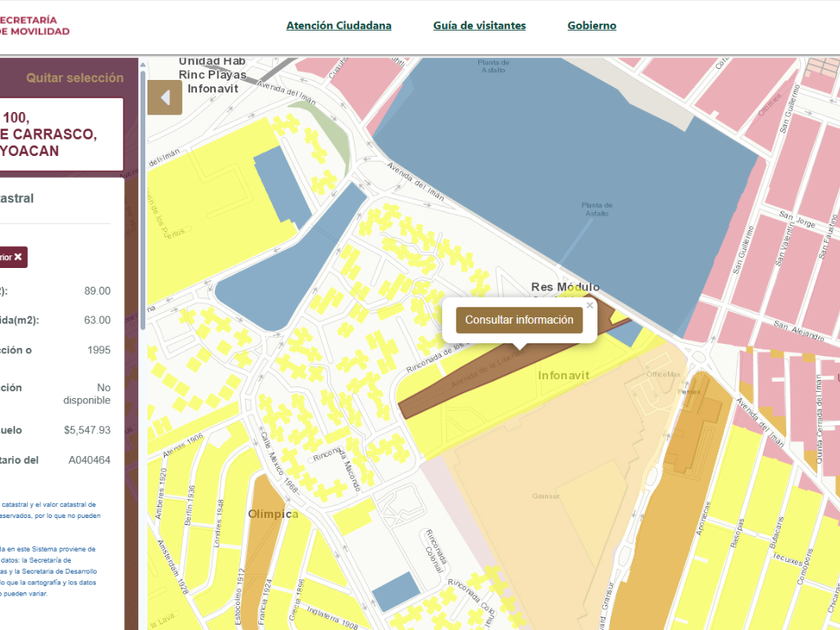Click the Consultar información button
The image size is (840, 630).
click(x=519, y=320)
